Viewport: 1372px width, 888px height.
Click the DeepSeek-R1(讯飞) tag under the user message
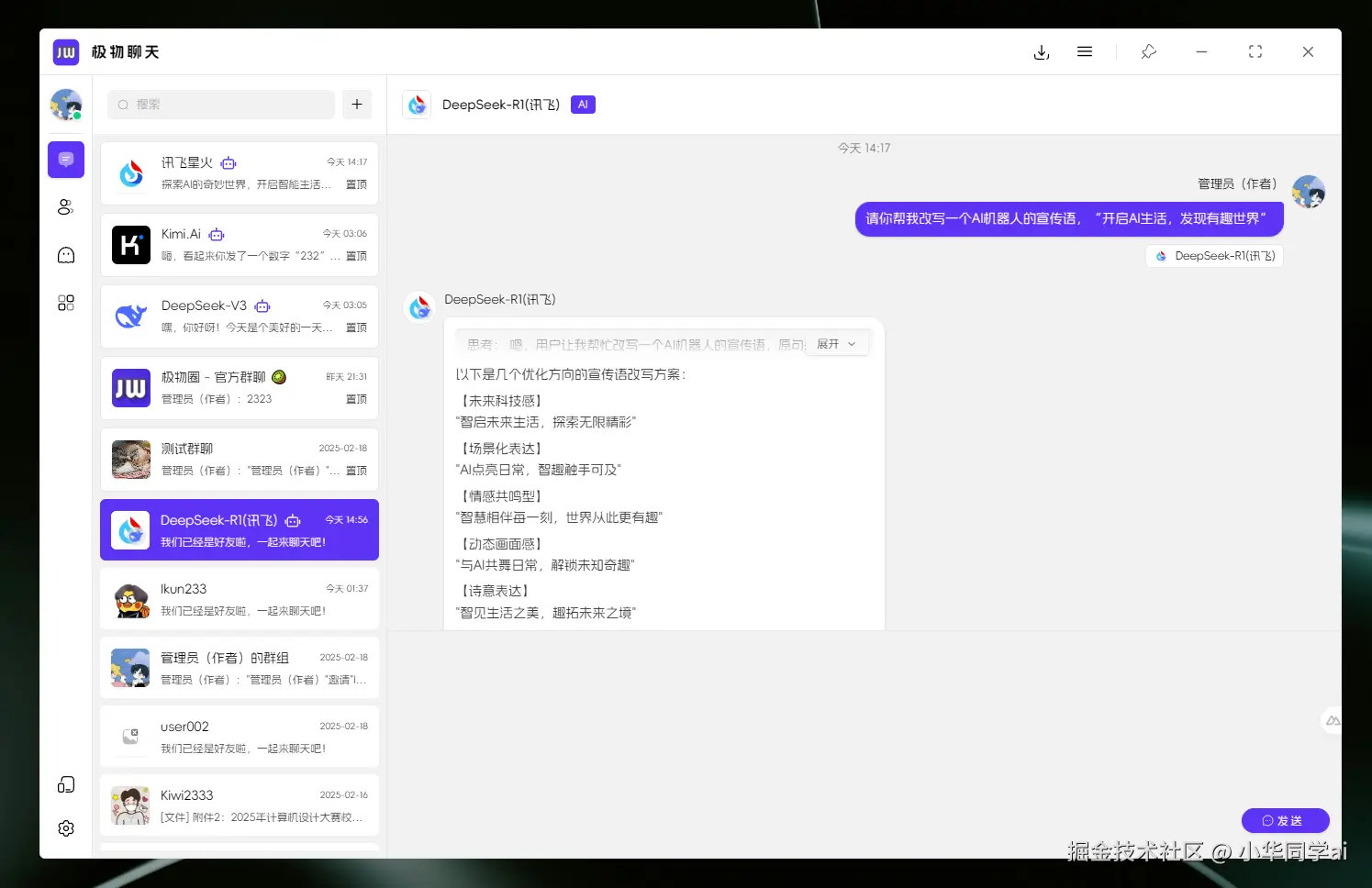1215,256
